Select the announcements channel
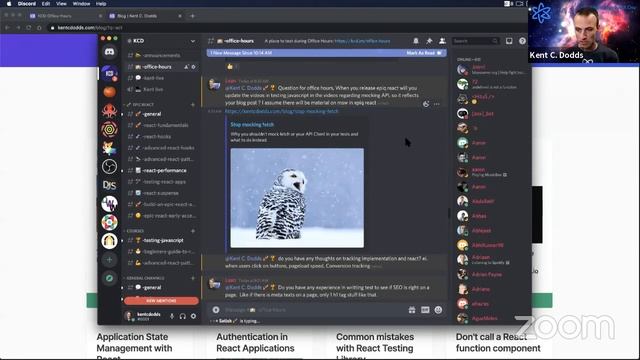The height and width of the screenshot is (360, 640). point(162,55)
